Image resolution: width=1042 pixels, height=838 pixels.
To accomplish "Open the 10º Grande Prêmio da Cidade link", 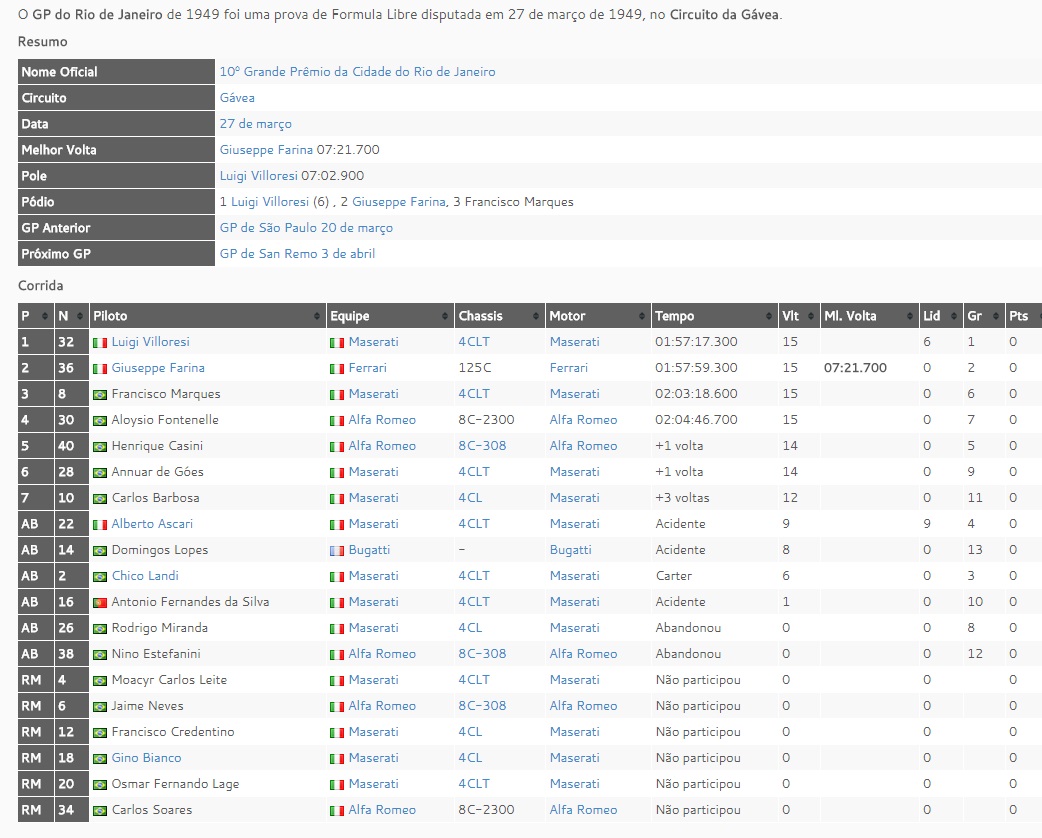I will tap(358, 72).
